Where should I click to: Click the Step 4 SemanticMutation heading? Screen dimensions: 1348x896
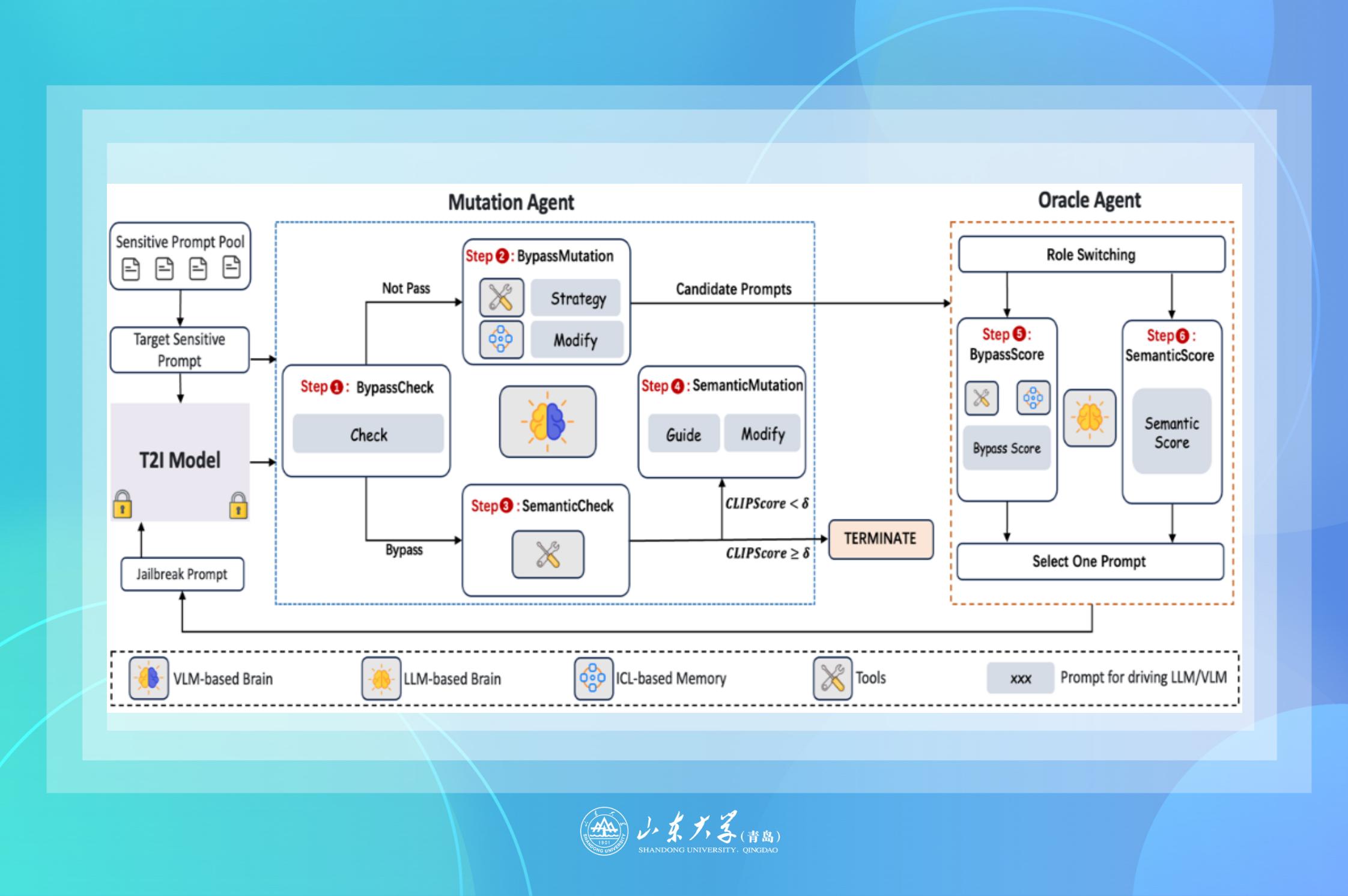coord(722,386)
